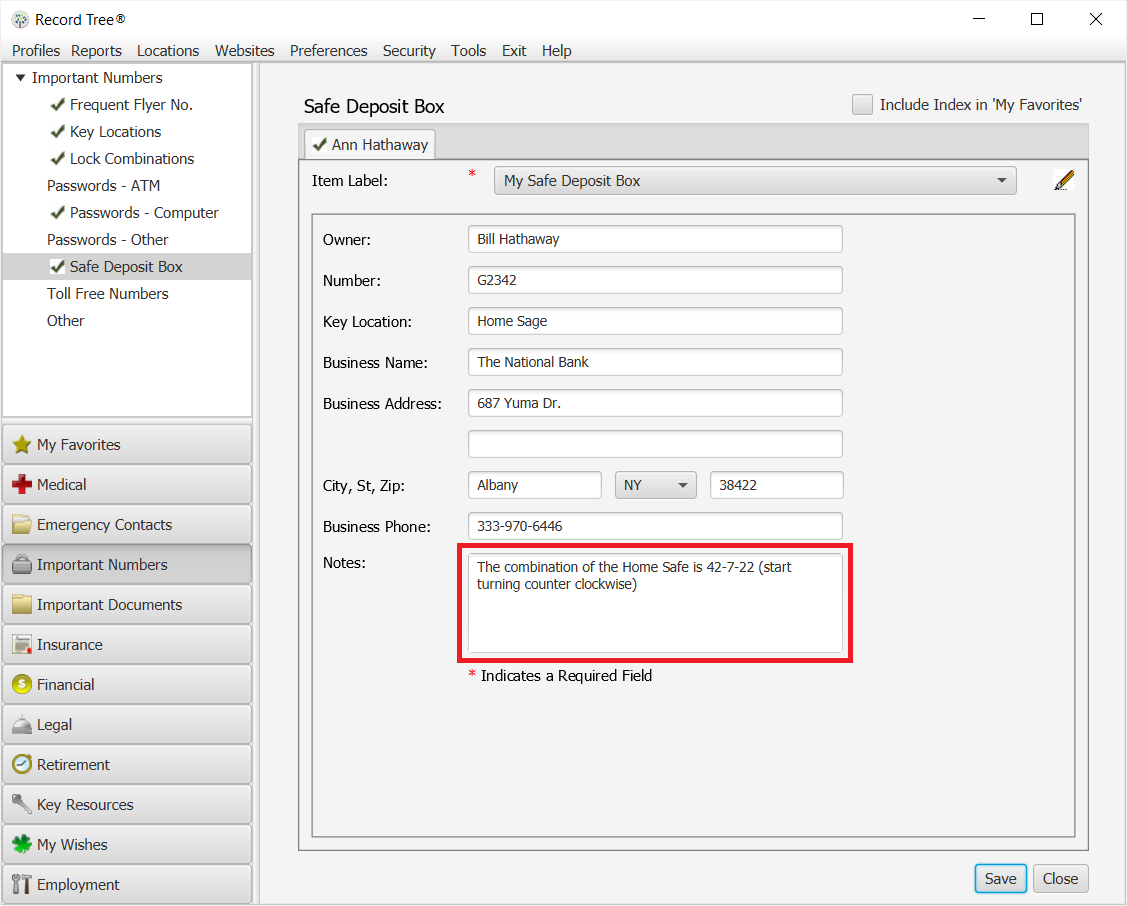
Task: Open the state dropdown showing NY
Action: coord(683,484)
